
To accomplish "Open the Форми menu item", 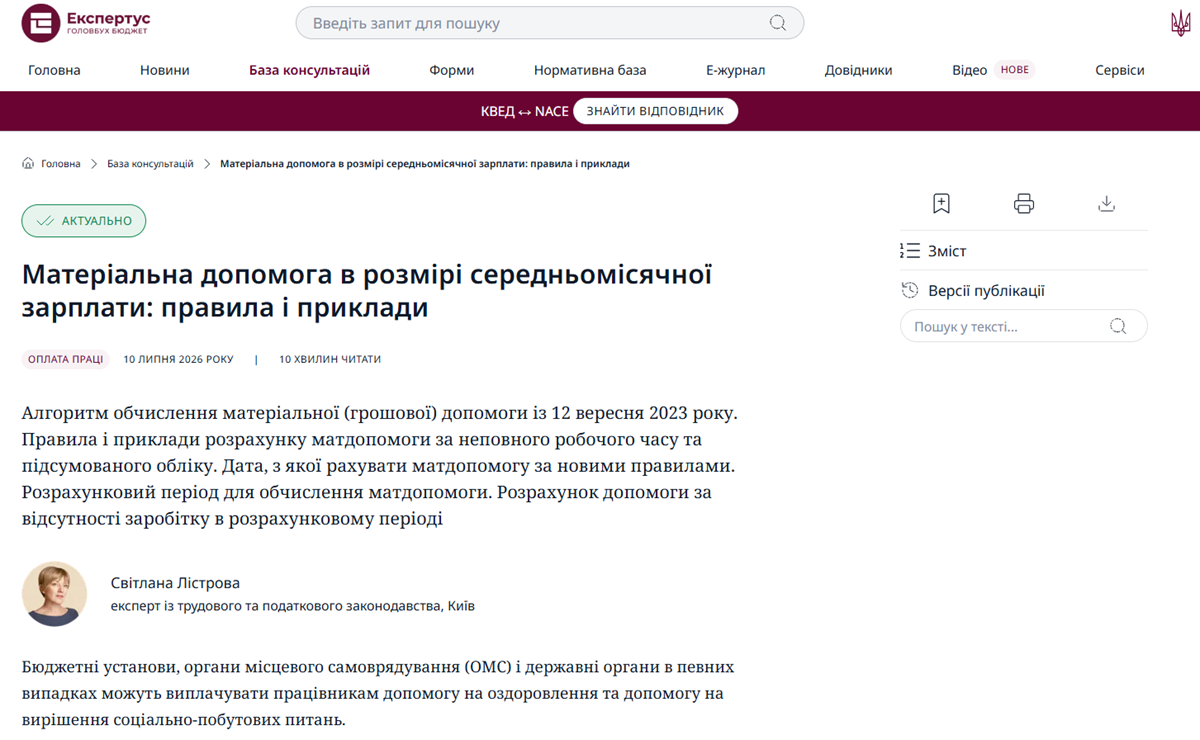I will [x=452, y=70].
